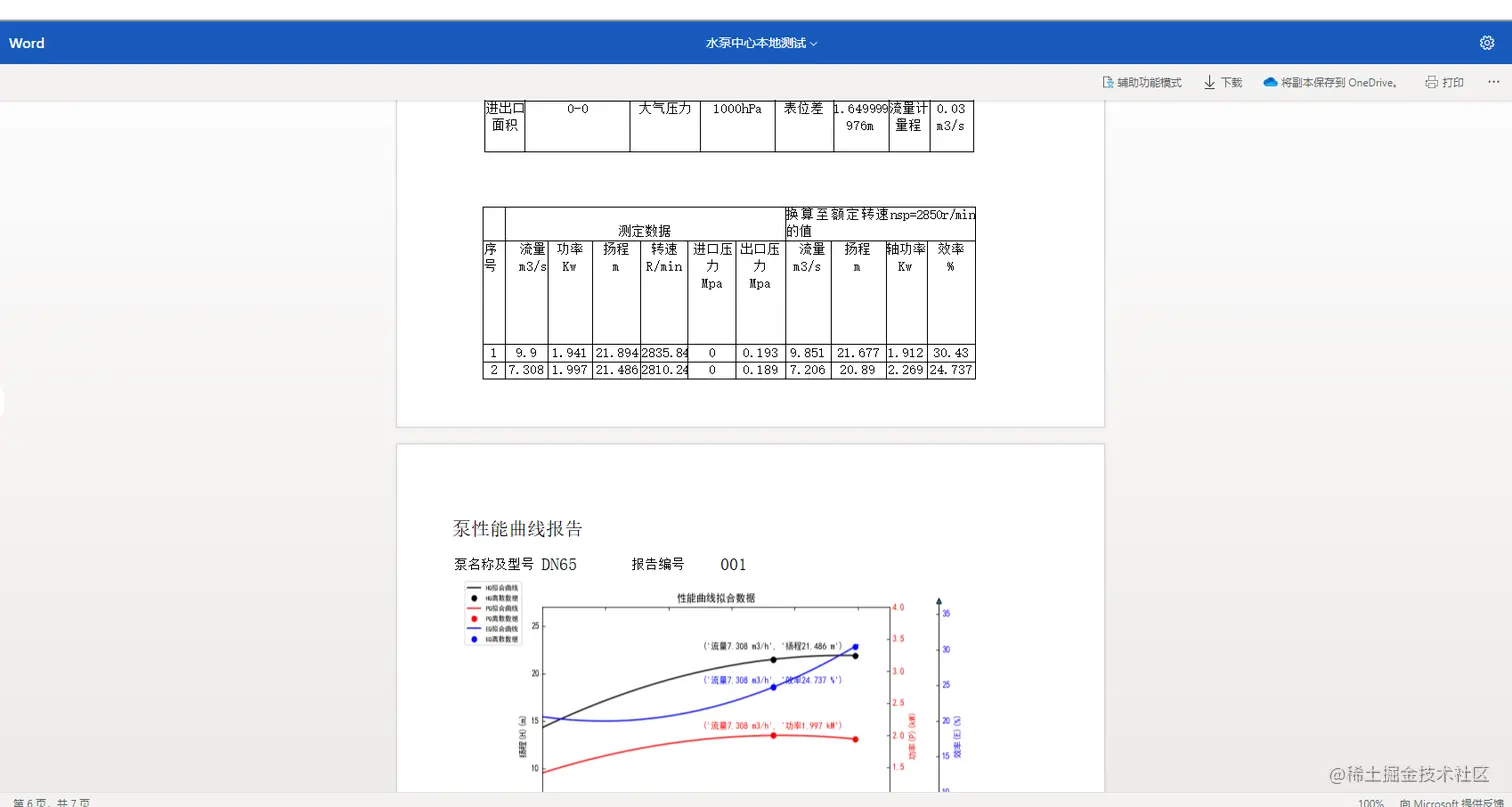This screenshot has height=807, width=1512.
Task: Click the 001 report number
Action: [x=733, y=564]
